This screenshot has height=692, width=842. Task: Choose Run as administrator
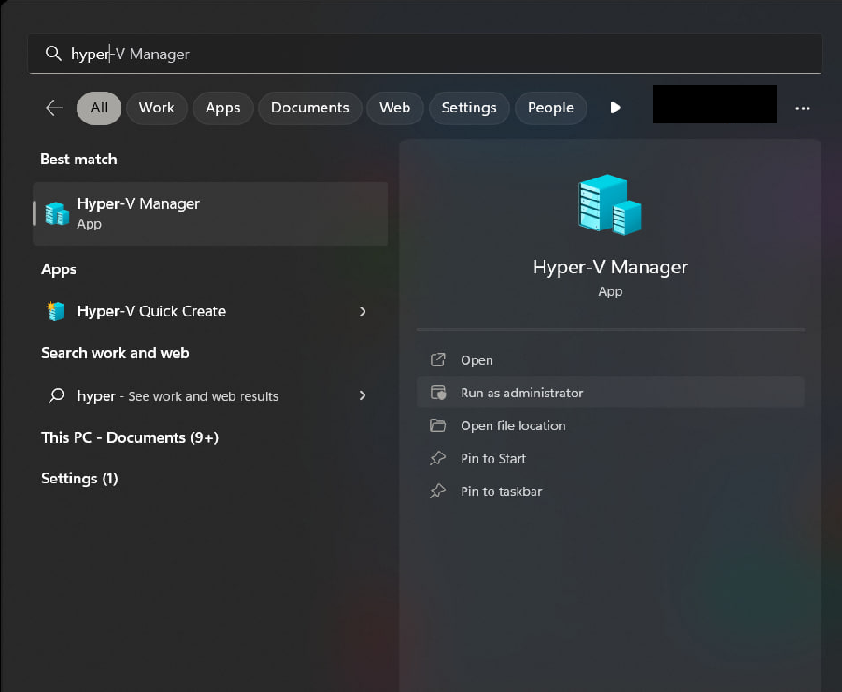[611, 392]
